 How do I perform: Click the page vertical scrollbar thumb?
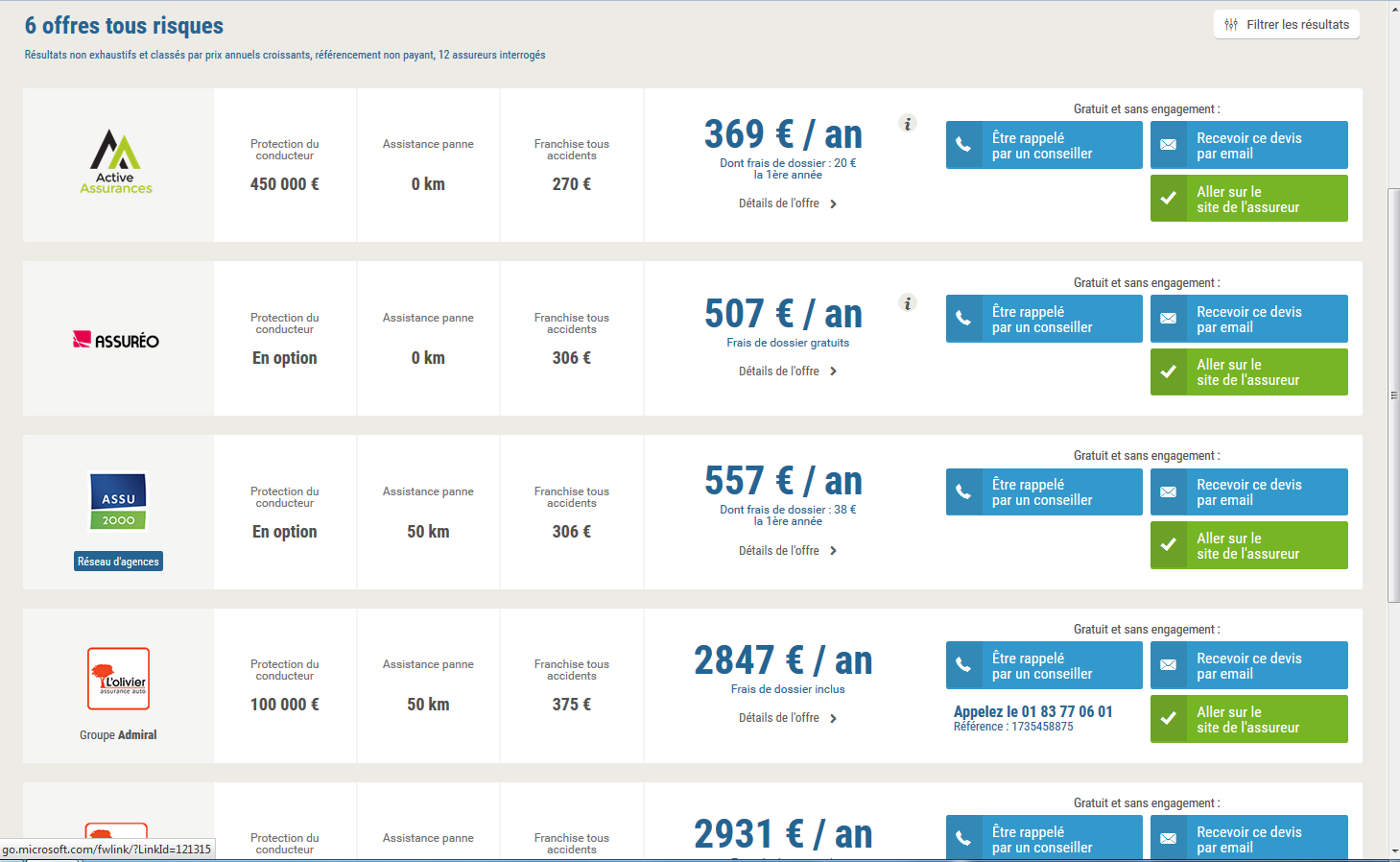(1393, 395)
